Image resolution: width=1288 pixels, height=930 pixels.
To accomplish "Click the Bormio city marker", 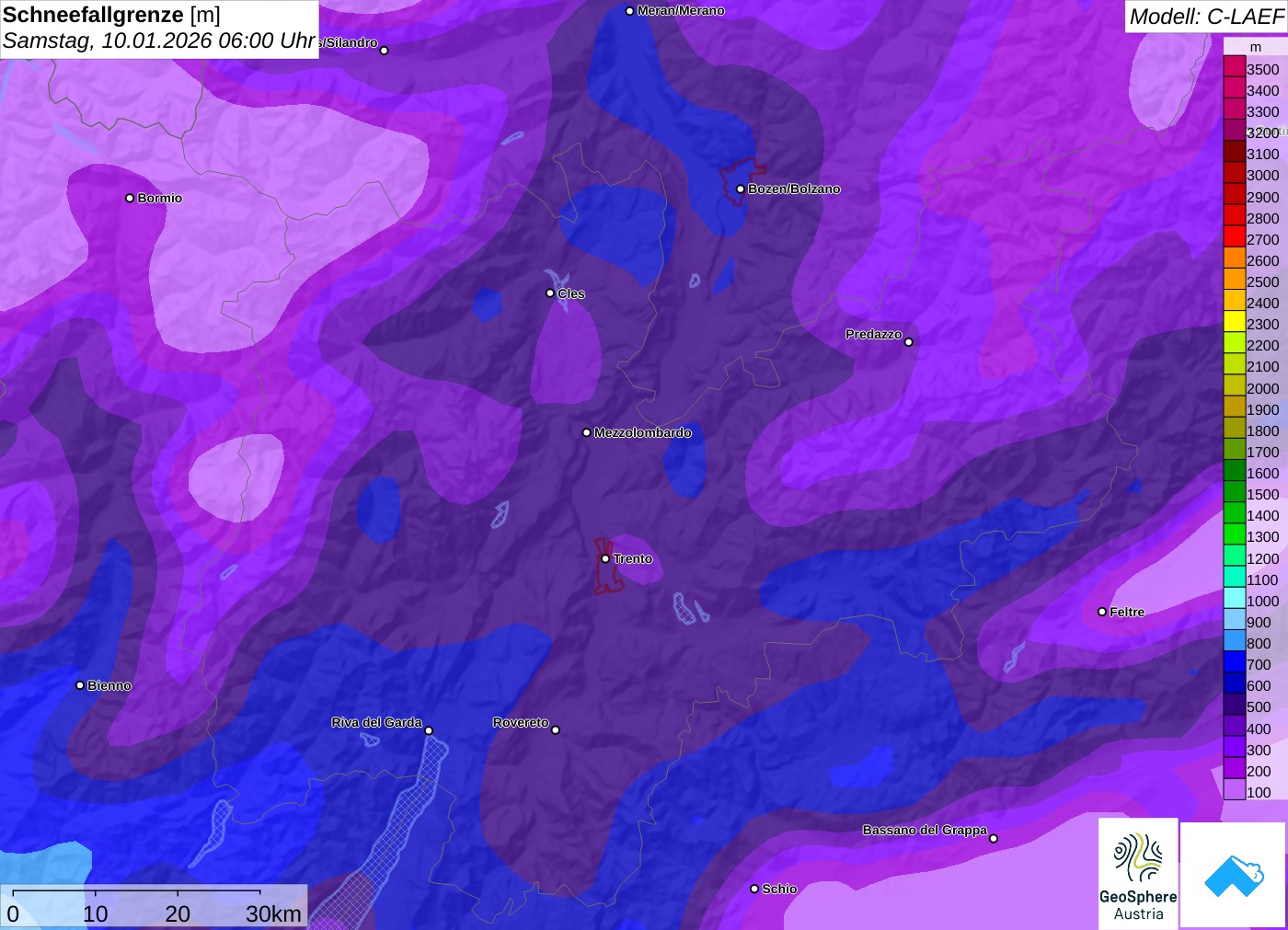I will (x=130, y=198).
